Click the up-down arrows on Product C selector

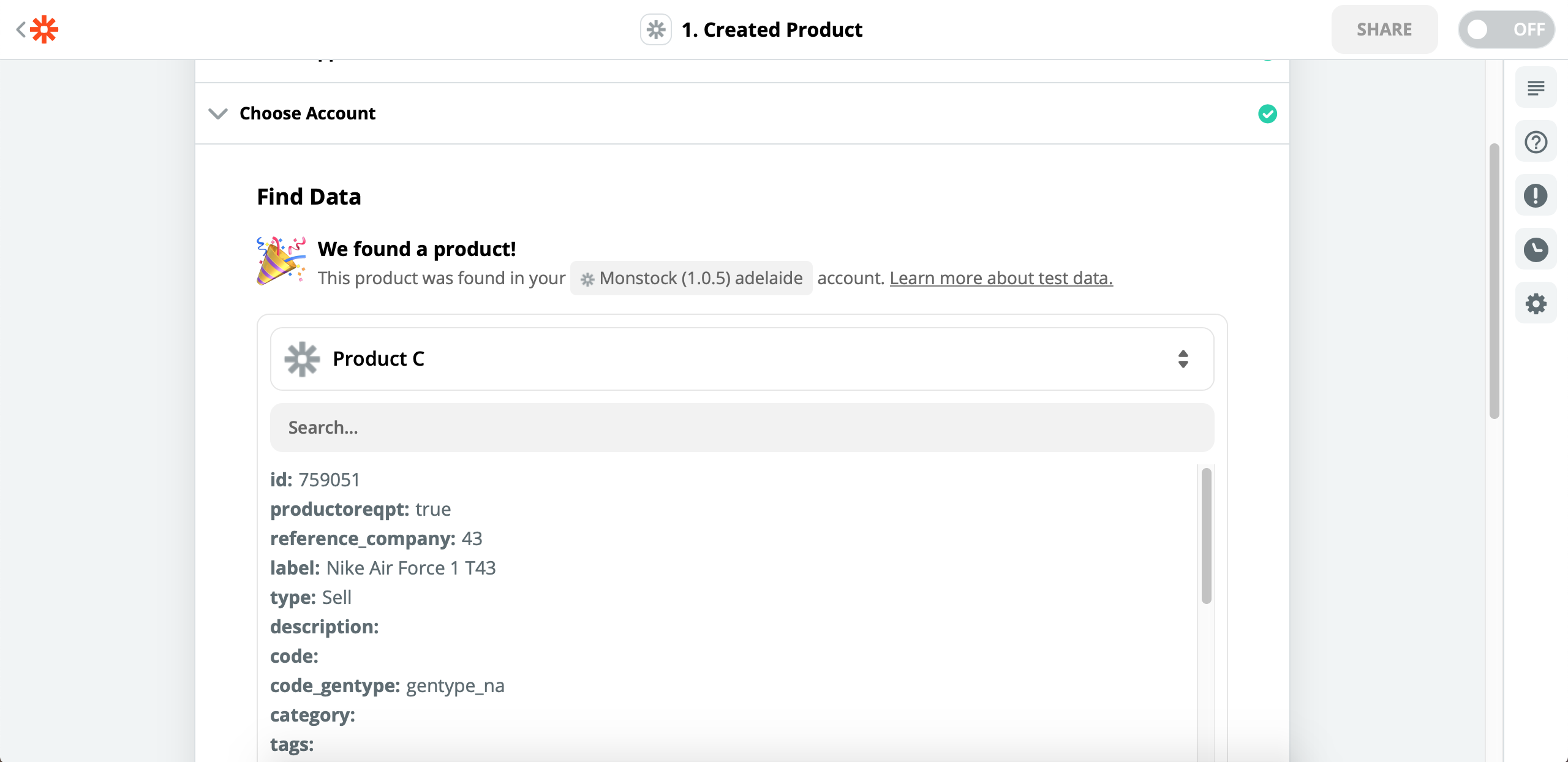point(1183,359)
